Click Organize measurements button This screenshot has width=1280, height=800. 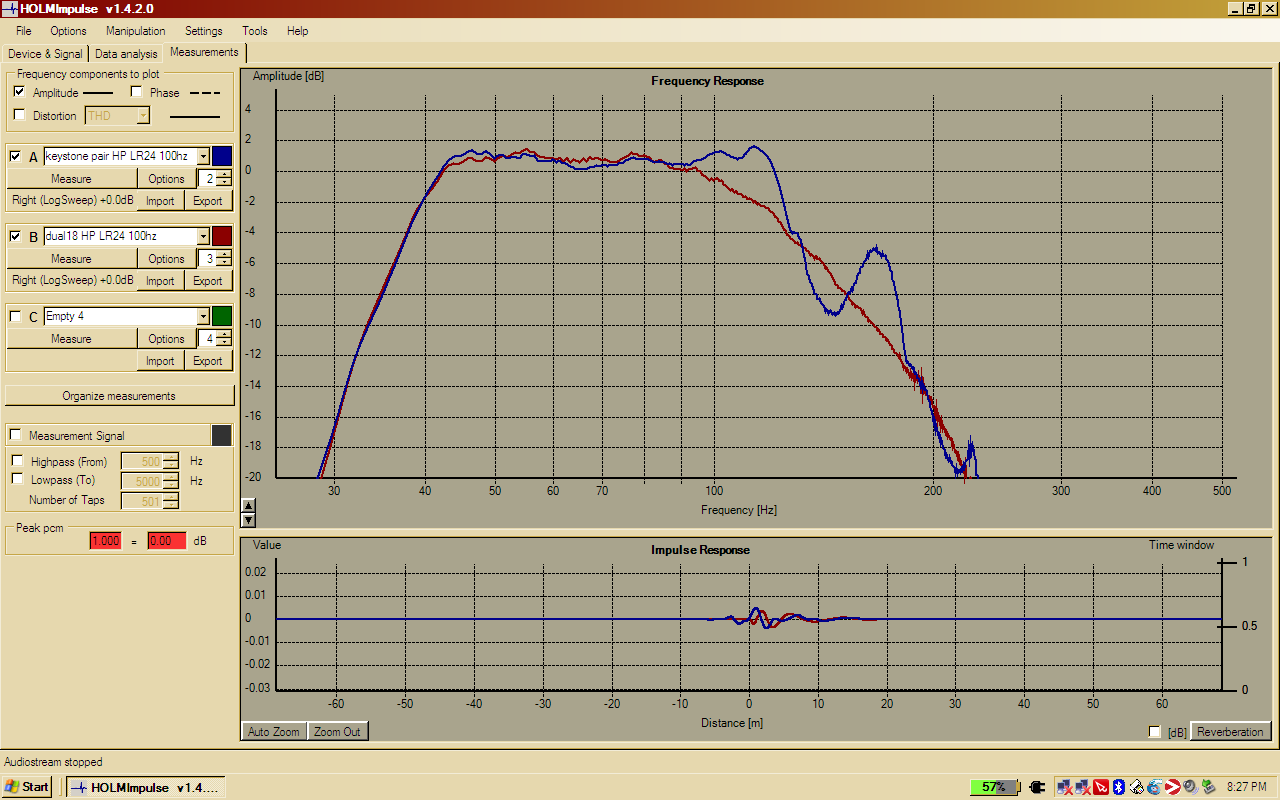pos(119,396)
